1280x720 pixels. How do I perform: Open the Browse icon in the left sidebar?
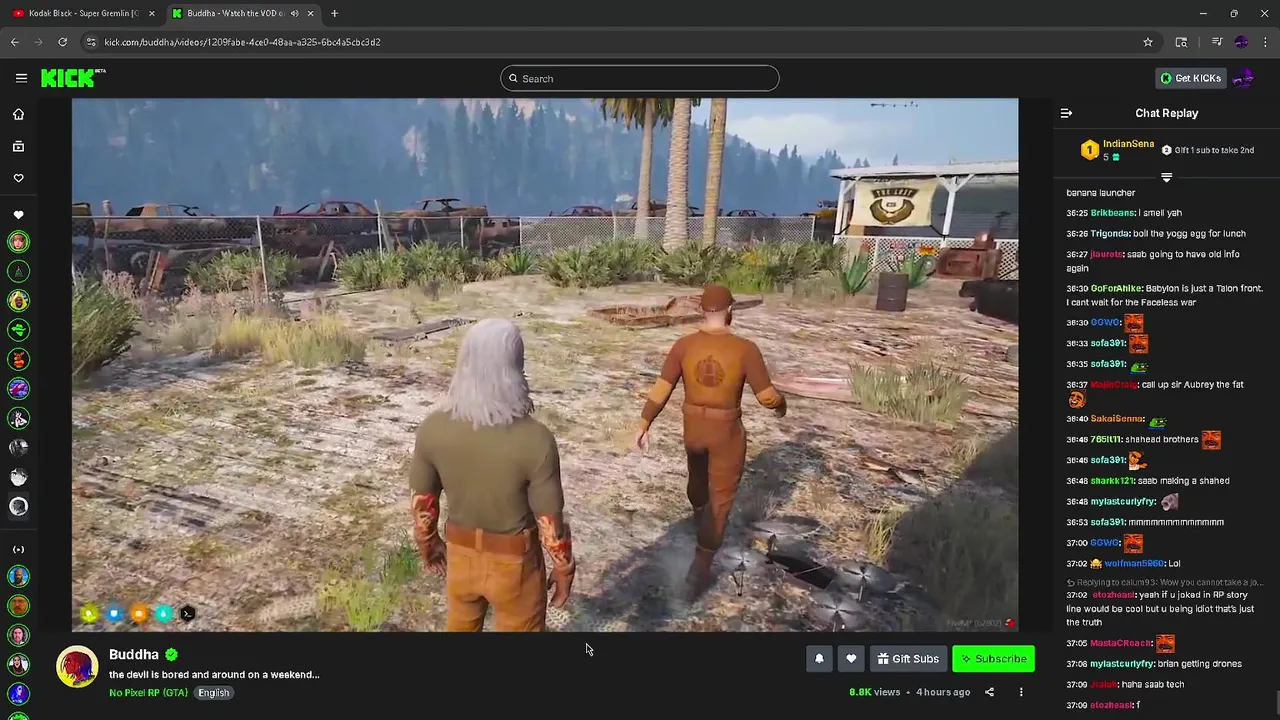(18, 146)
